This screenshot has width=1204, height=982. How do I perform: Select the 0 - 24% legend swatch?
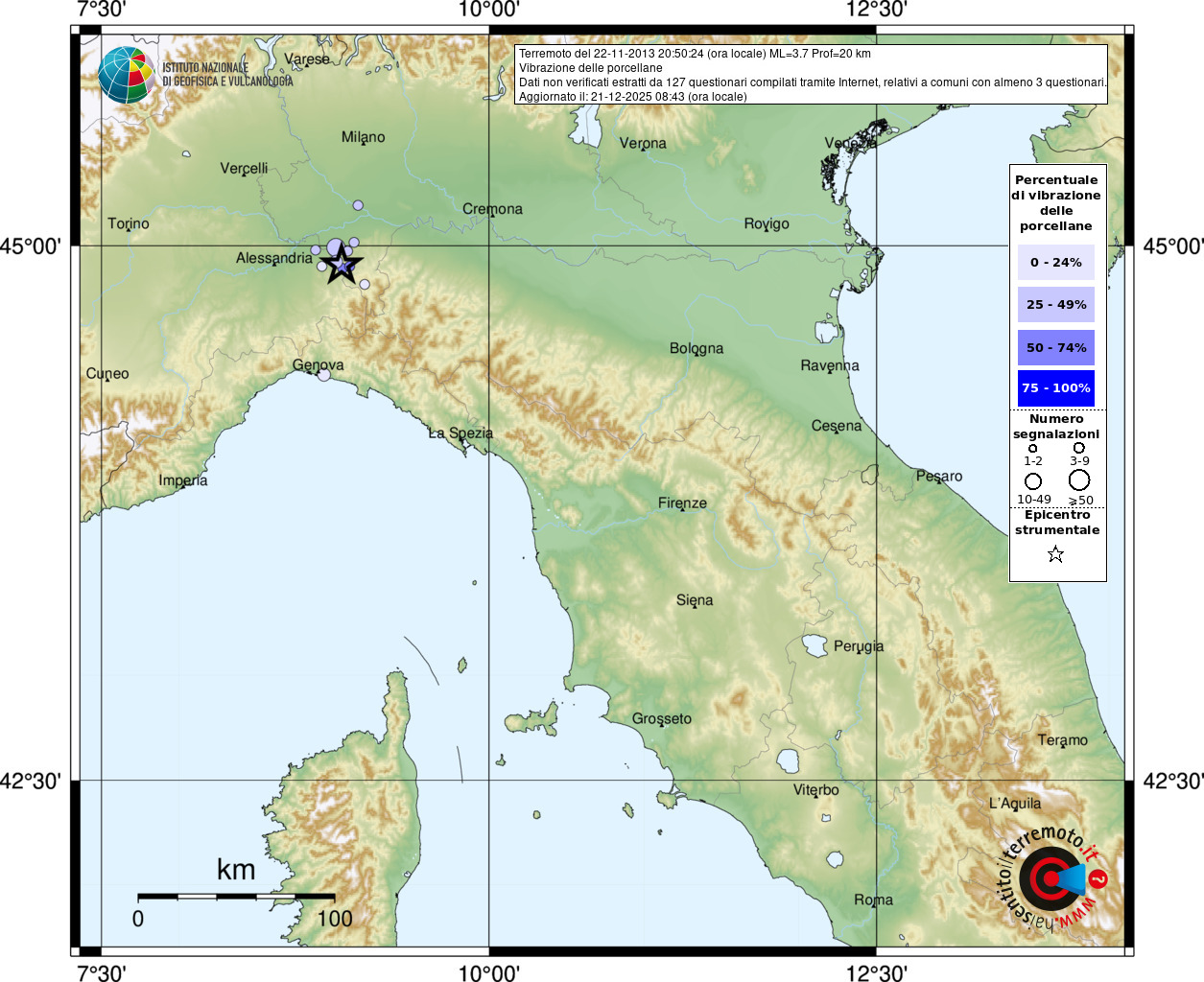pos(1055,263)
